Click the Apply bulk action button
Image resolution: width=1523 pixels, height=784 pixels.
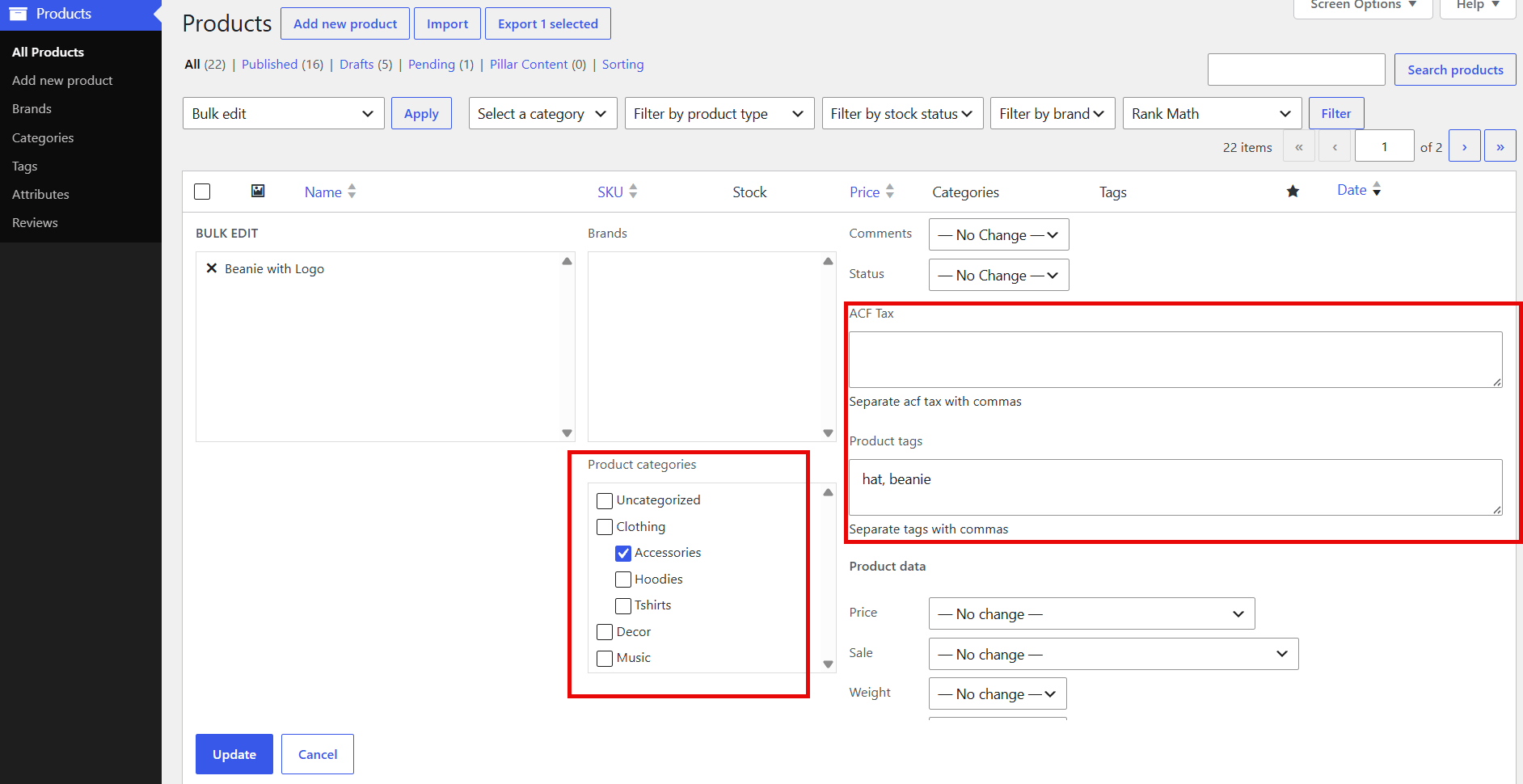(x=421, y=113)
